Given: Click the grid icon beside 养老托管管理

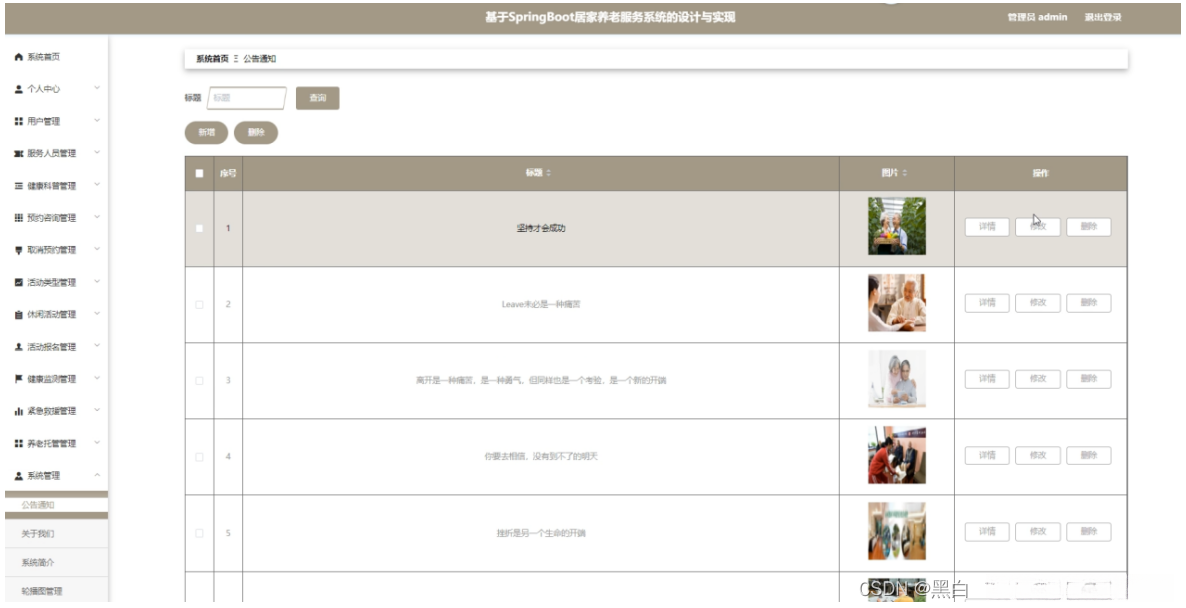Looking at the screenshot, I should [19, 444].
